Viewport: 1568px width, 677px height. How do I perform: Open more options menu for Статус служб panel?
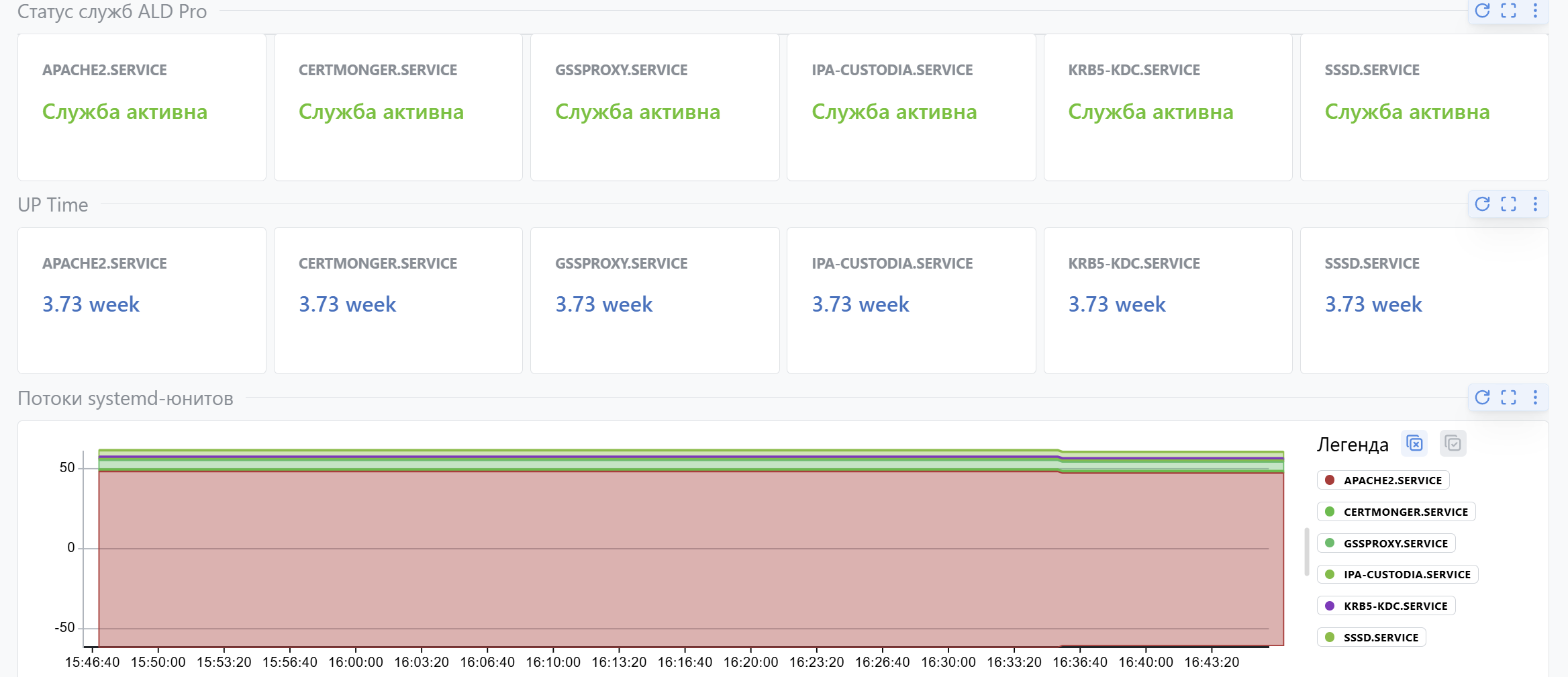[1535, 11]
